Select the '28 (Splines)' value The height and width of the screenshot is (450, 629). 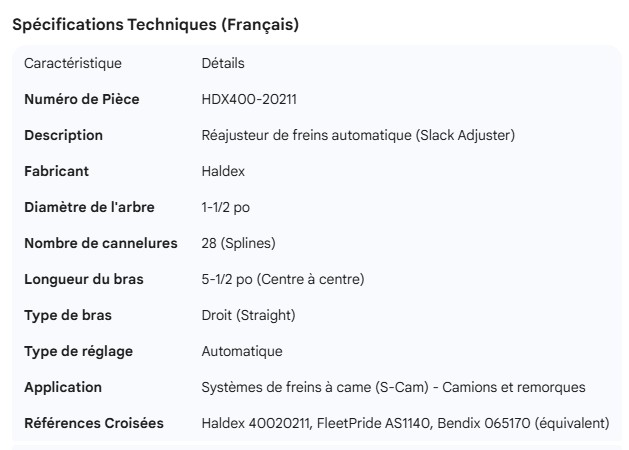[x=238, y=244]
